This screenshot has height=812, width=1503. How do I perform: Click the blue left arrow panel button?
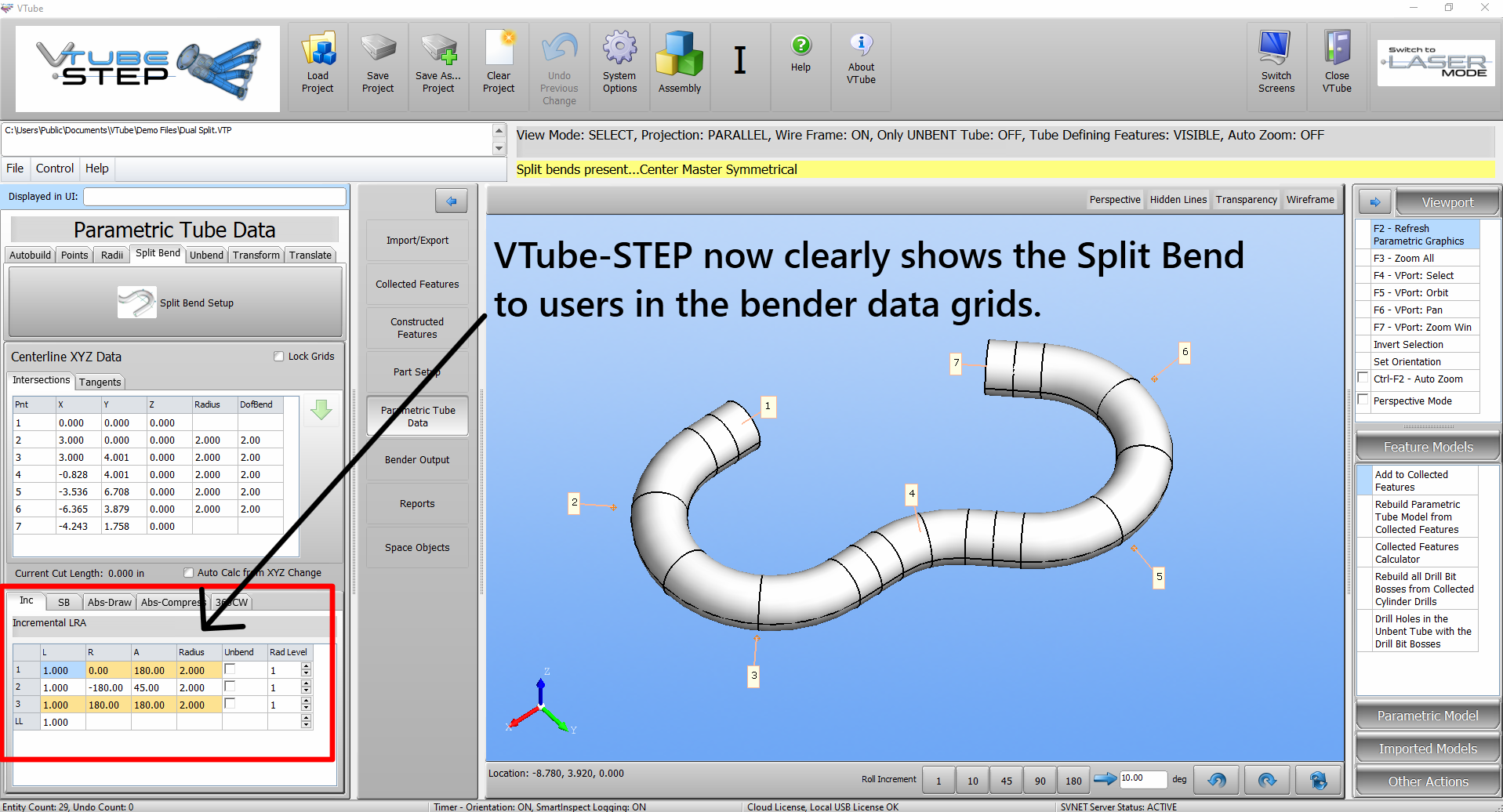click(x=452, y=201)
